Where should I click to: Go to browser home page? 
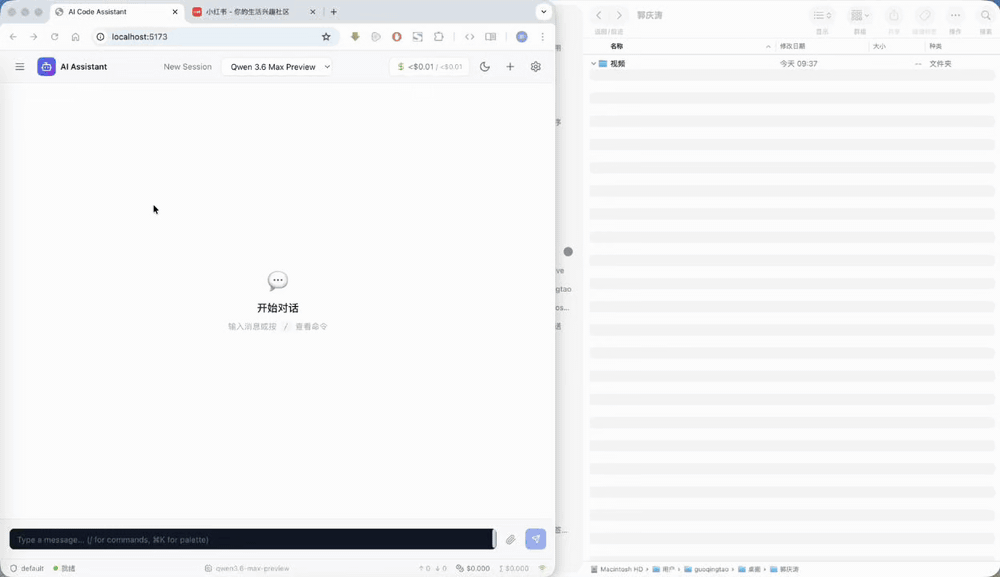pyautogui.click(x=75, y=37)
